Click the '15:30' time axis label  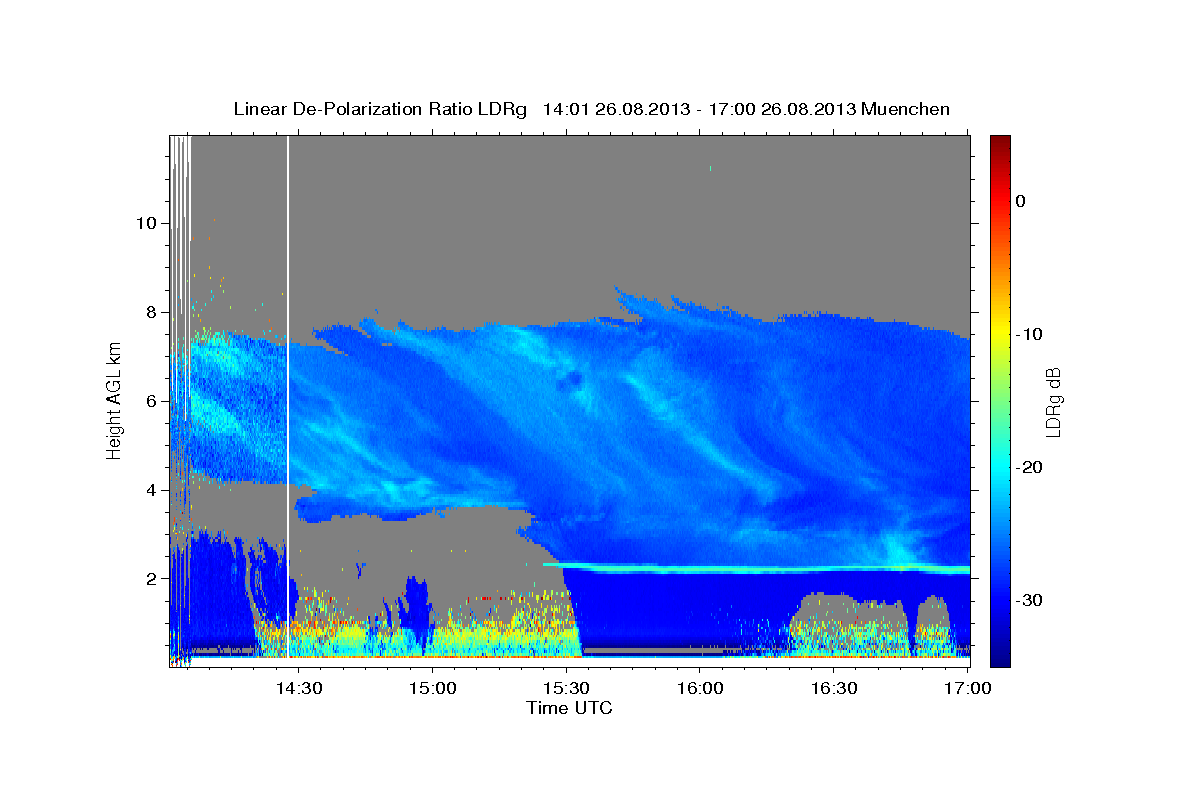click(x=566, y=688)
